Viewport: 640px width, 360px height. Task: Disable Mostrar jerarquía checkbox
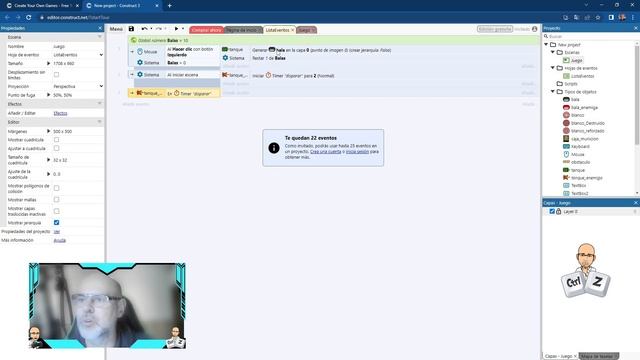(56, 222)
